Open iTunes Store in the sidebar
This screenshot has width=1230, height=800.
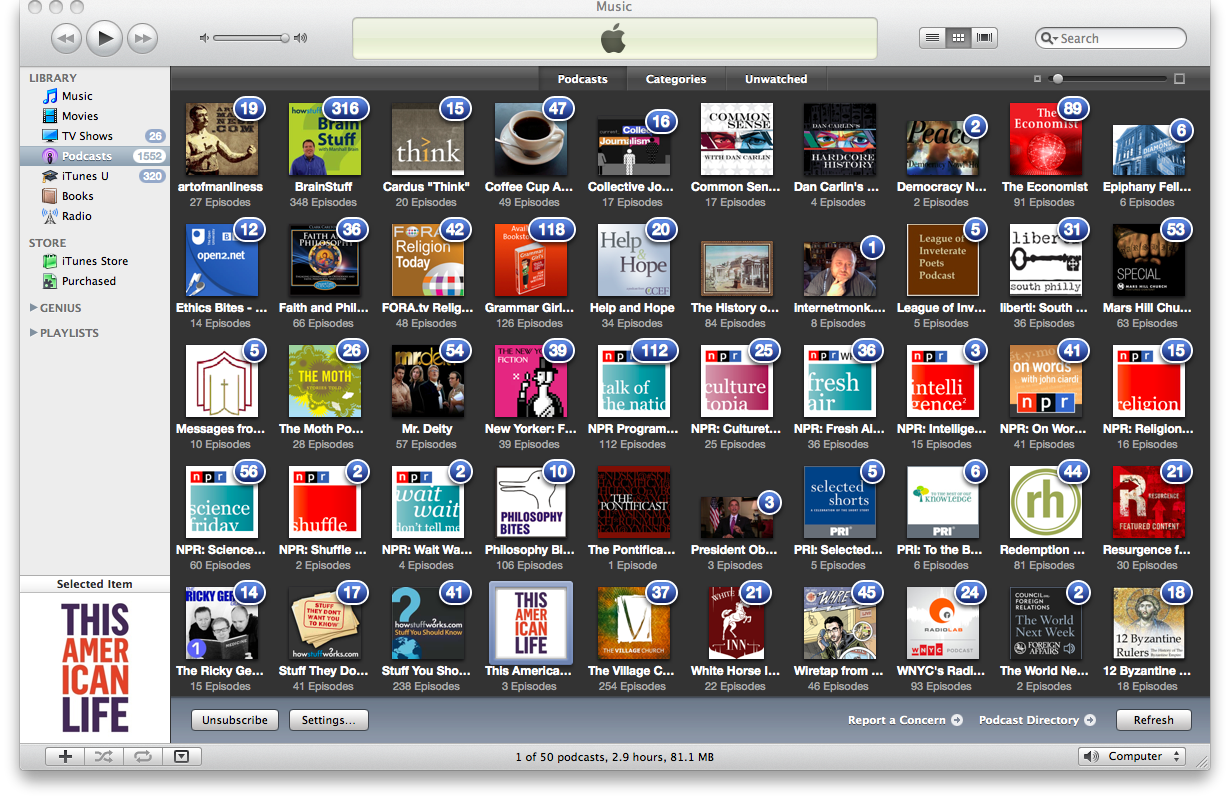tap(94, 261)
